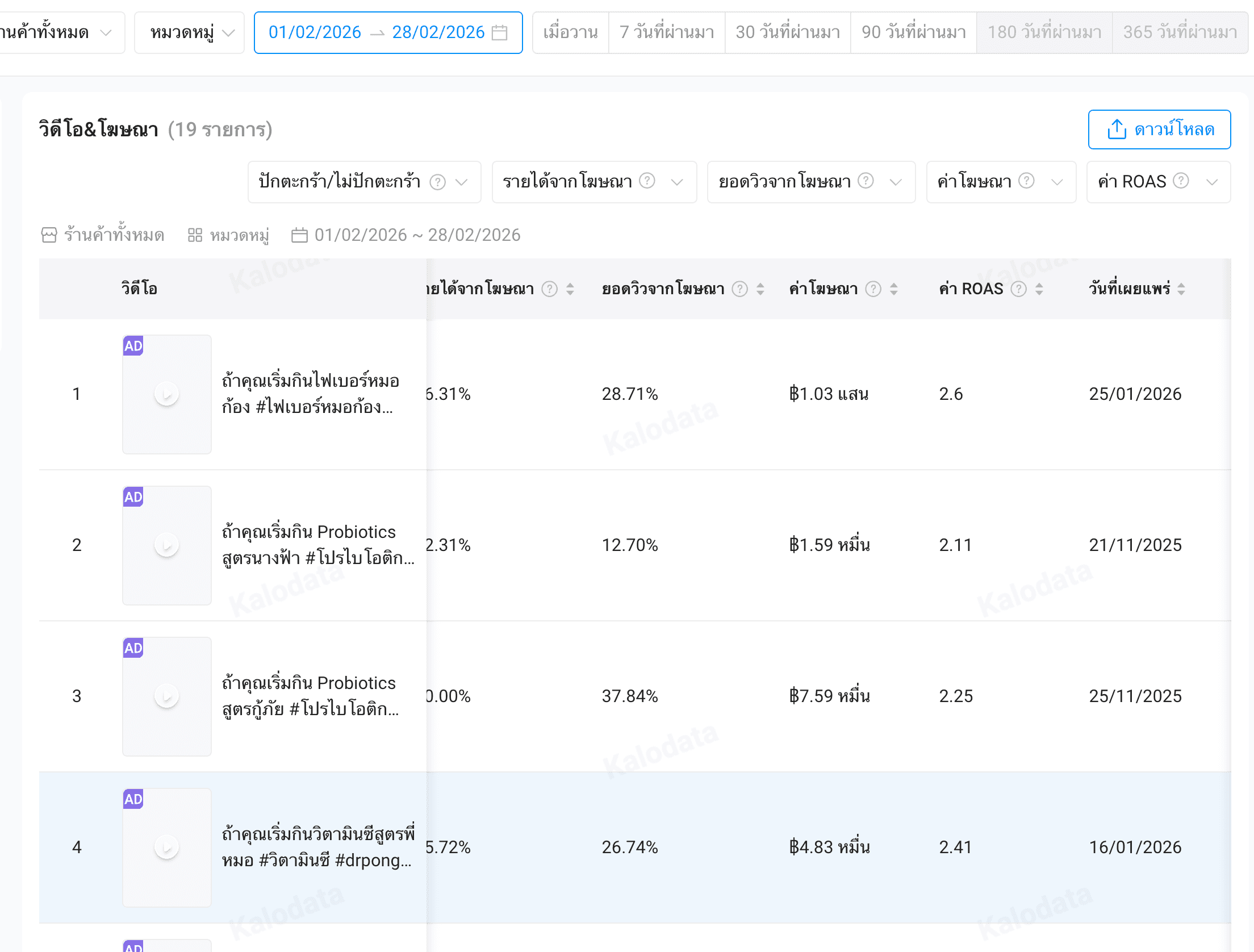Click help icon in ค่าโฆษณา filter dropdown
Image resolution: width=1254 pixels, height=952 pixels.
point(1026,181)
